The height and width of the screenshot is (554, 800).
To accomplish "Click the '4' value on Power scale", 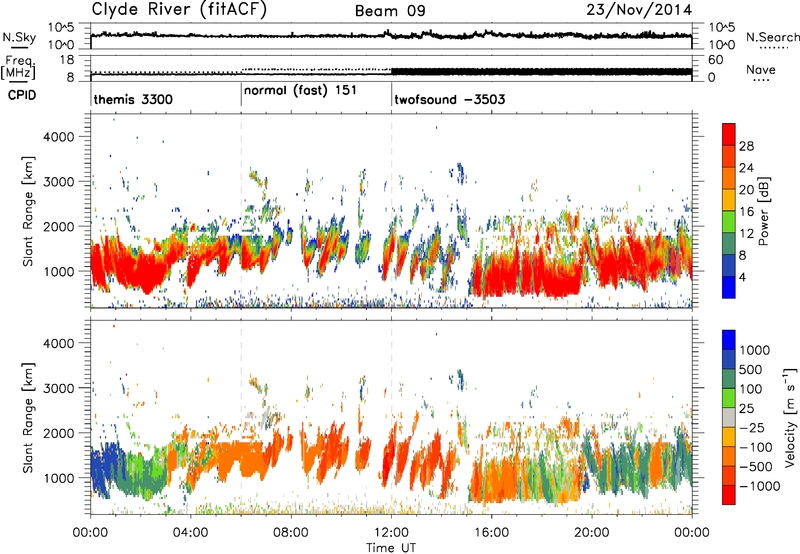I will pos(743,278).
